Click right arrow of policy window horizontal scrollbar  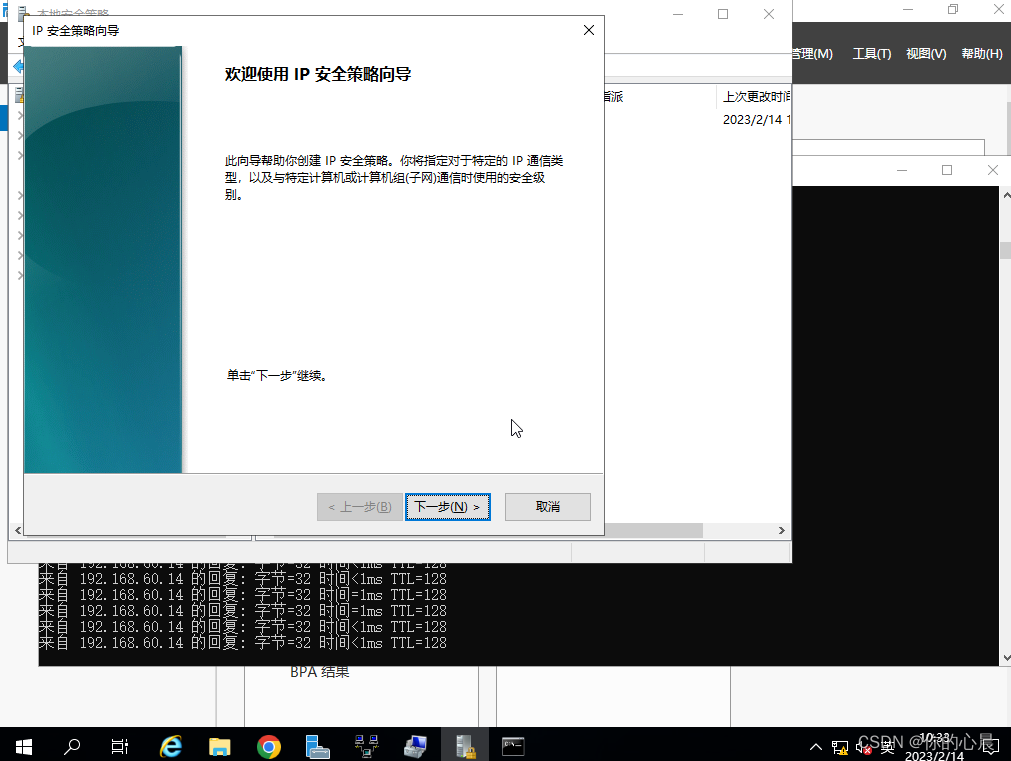pos(781,530)
